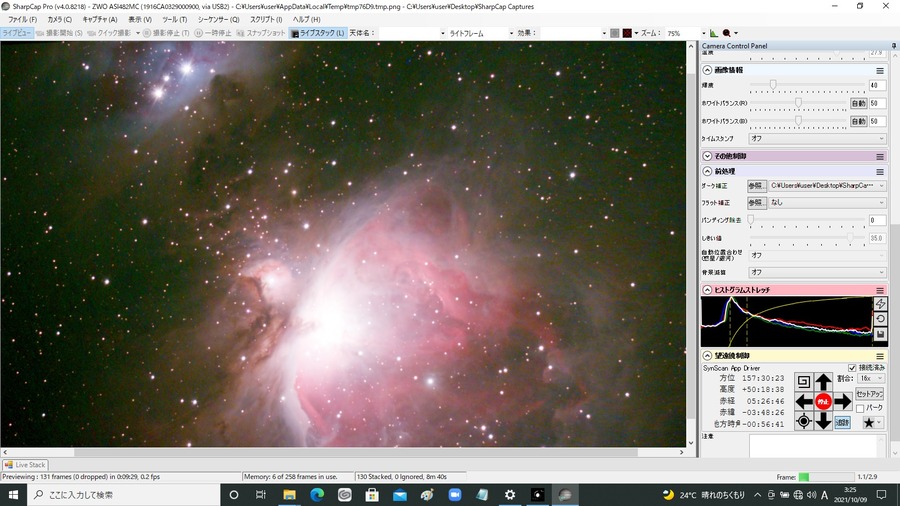Open the タイムスタンプ dropdown

pyautogui.click(x=817, y=138)
